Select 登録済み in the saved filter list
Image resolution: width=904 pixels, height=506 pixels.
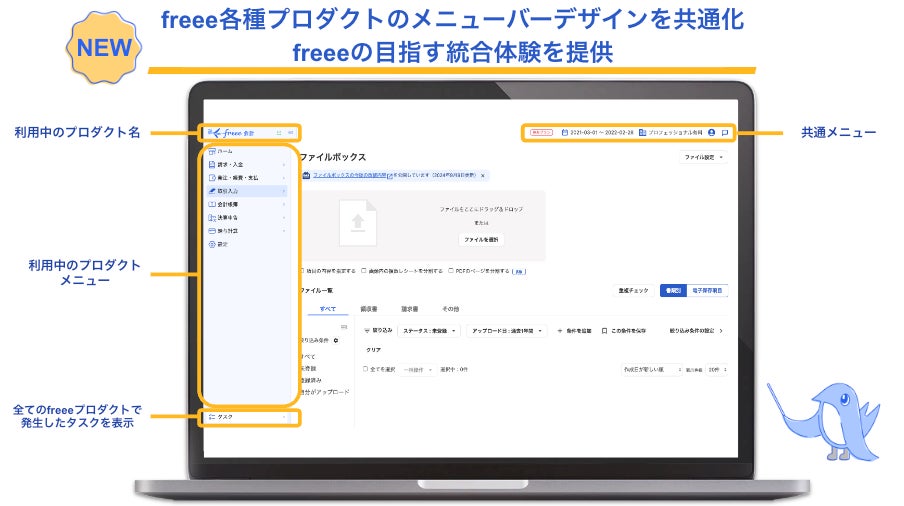(x=311, y=380)
